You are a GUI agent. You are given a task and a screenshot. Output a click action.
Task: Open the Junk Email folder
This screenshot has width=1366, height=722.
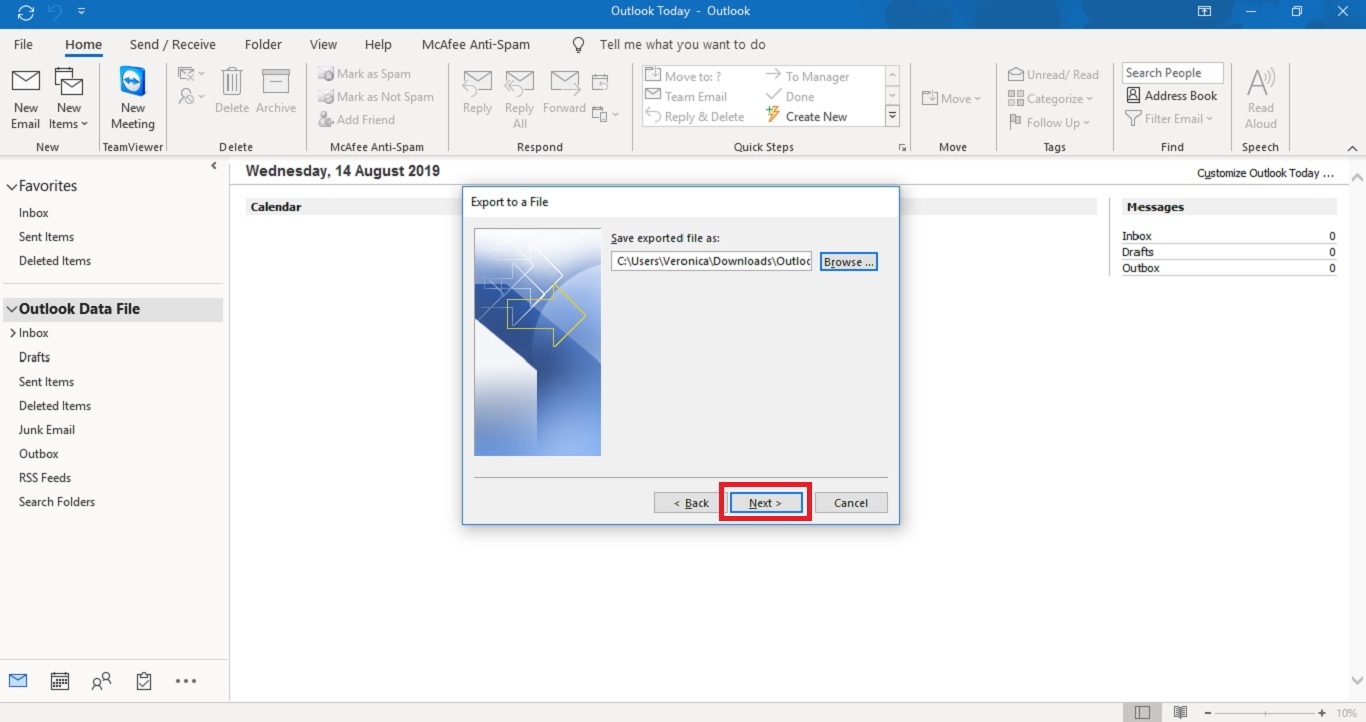pos(47,430)
